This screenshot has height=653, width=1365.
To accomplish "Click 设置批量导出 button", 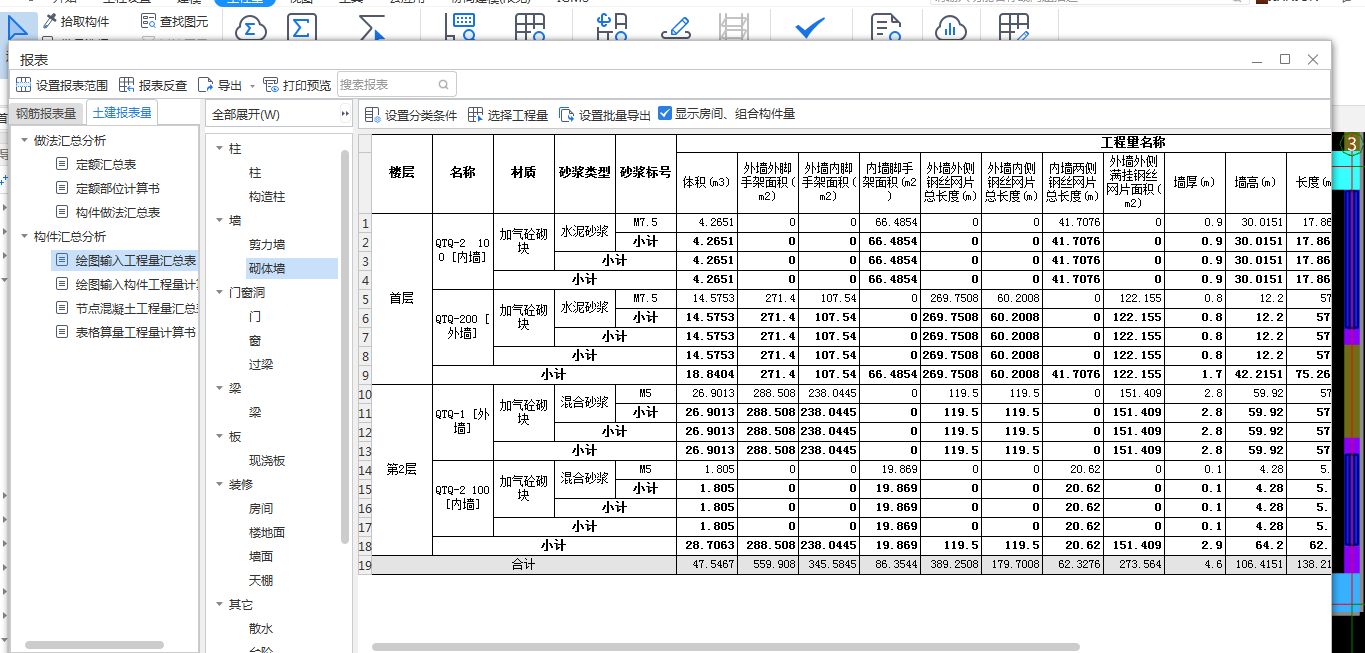I will [605, 115].
